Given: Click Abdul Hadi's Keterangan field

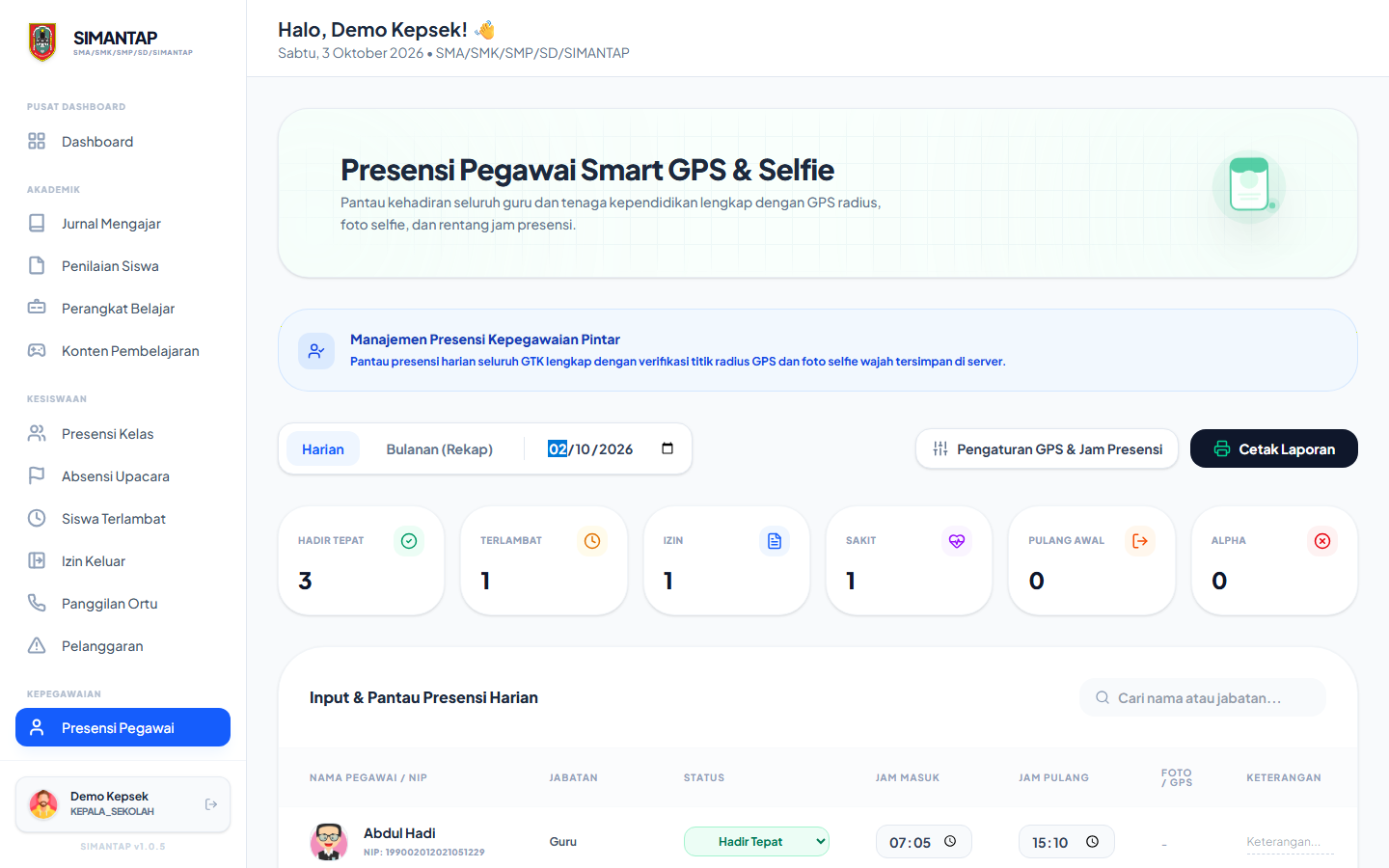Looking at the screenshot, I should point(1290,842).
